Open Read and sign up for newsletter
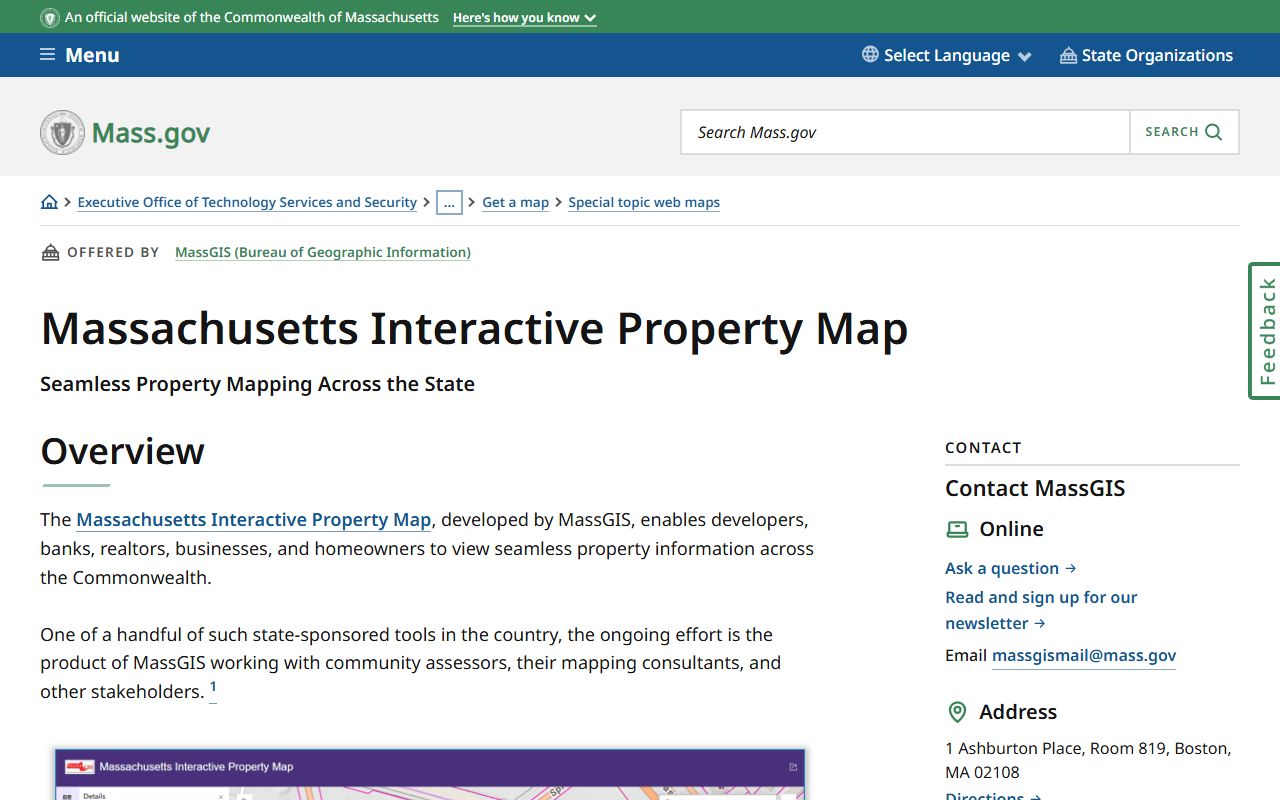The image size is (1280, 800). pyautogui.click(x=1041, y=610)
